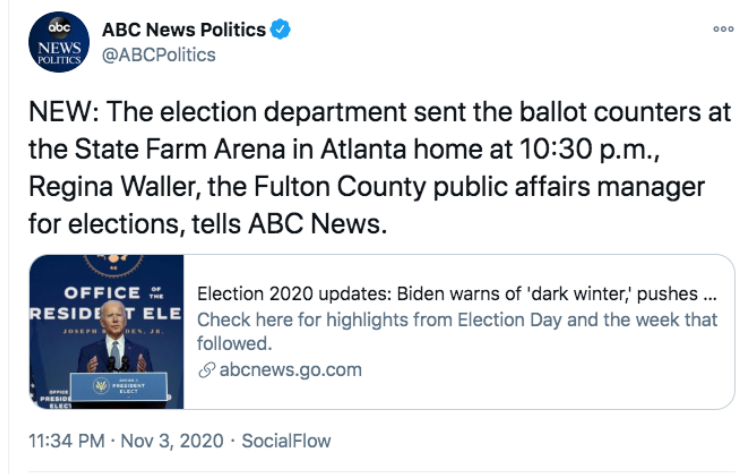Click the blue verified badge
The image size is (751, 474).
point(281,30)
